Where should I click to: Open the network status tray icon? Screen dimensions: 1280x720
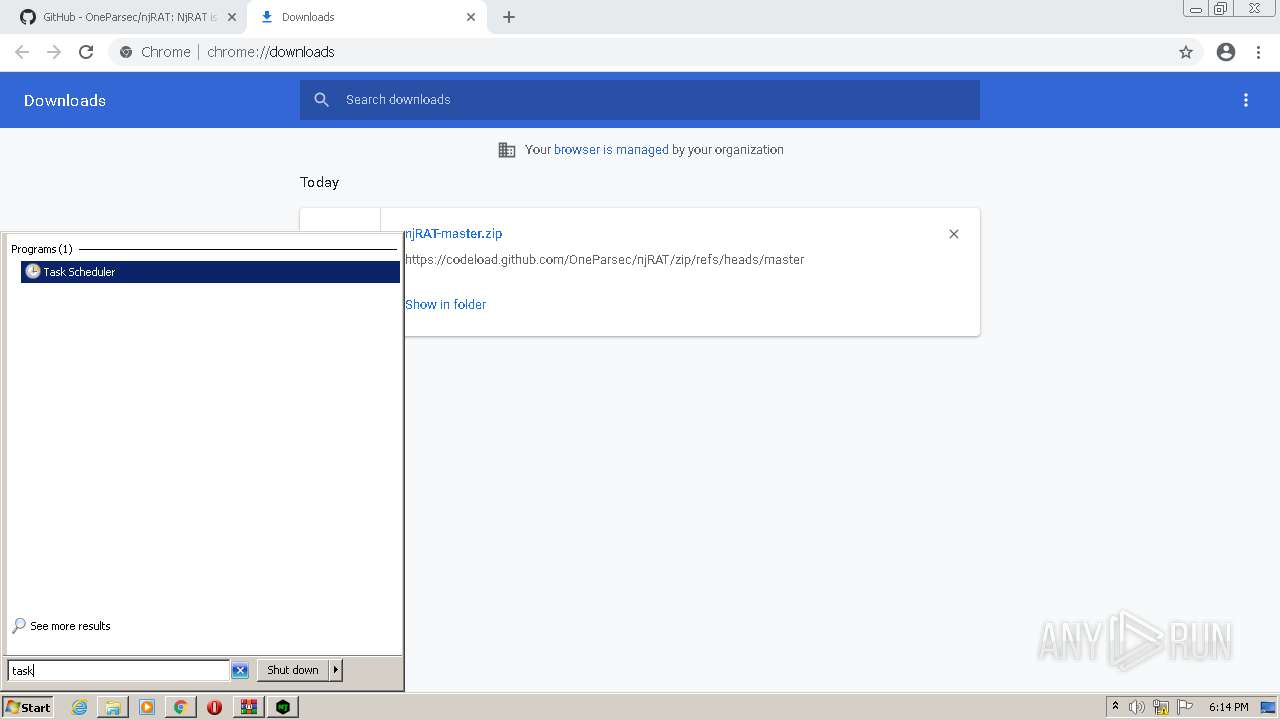pos(1161,707)
